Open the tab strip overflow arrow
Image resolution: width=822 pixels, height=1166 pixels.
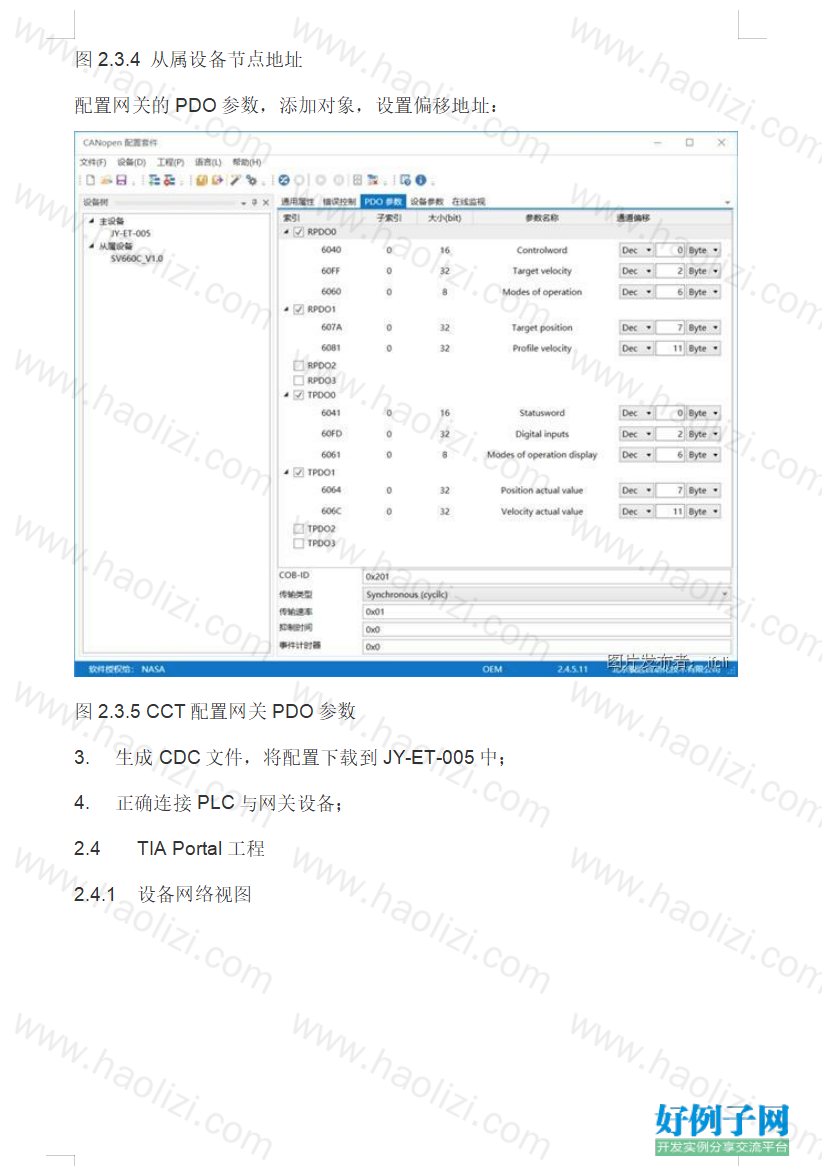pos(727,202)
